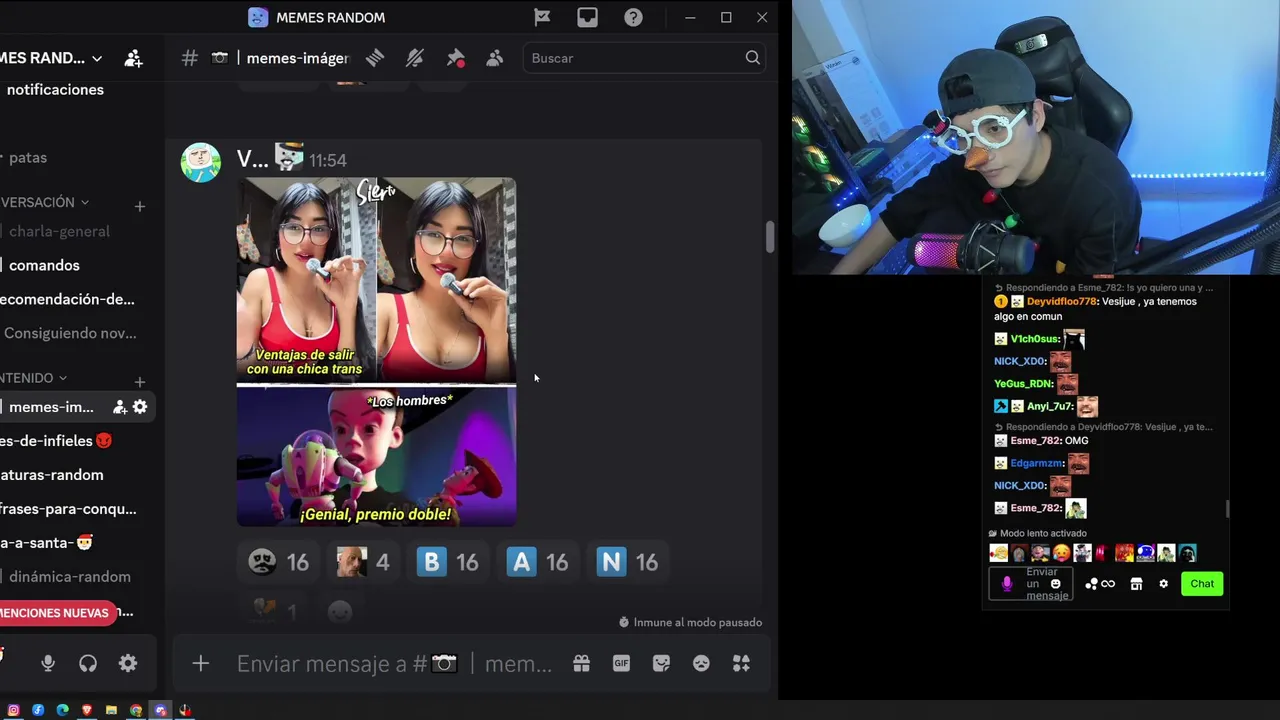This screenshot has height=720, width=1280.
Task: Add channel to CONVERSACIÓN category
Action: click(x=140, y=206)
